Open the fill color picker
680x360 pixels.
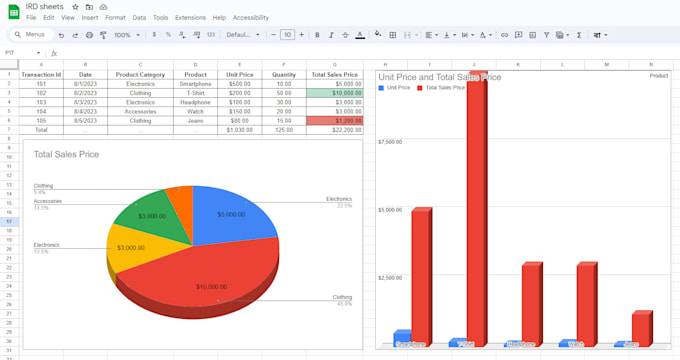(x=378, y=34)
